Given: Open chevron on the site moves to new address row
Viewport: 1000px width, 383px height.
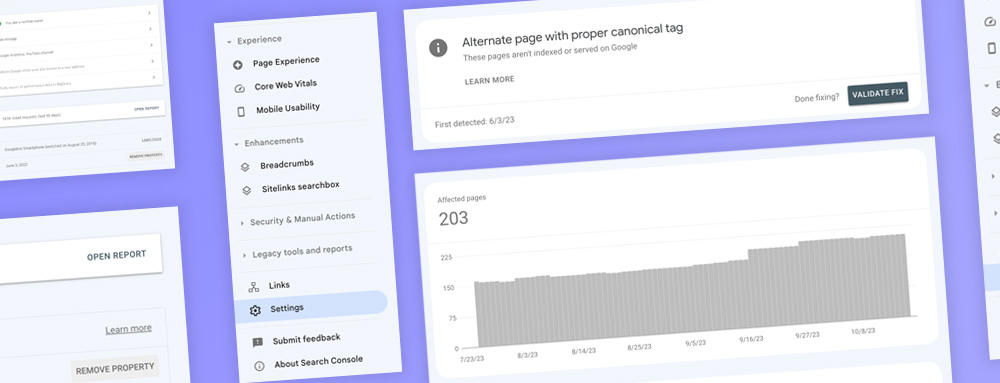Looking at the screenshot, I should (152, 61).
